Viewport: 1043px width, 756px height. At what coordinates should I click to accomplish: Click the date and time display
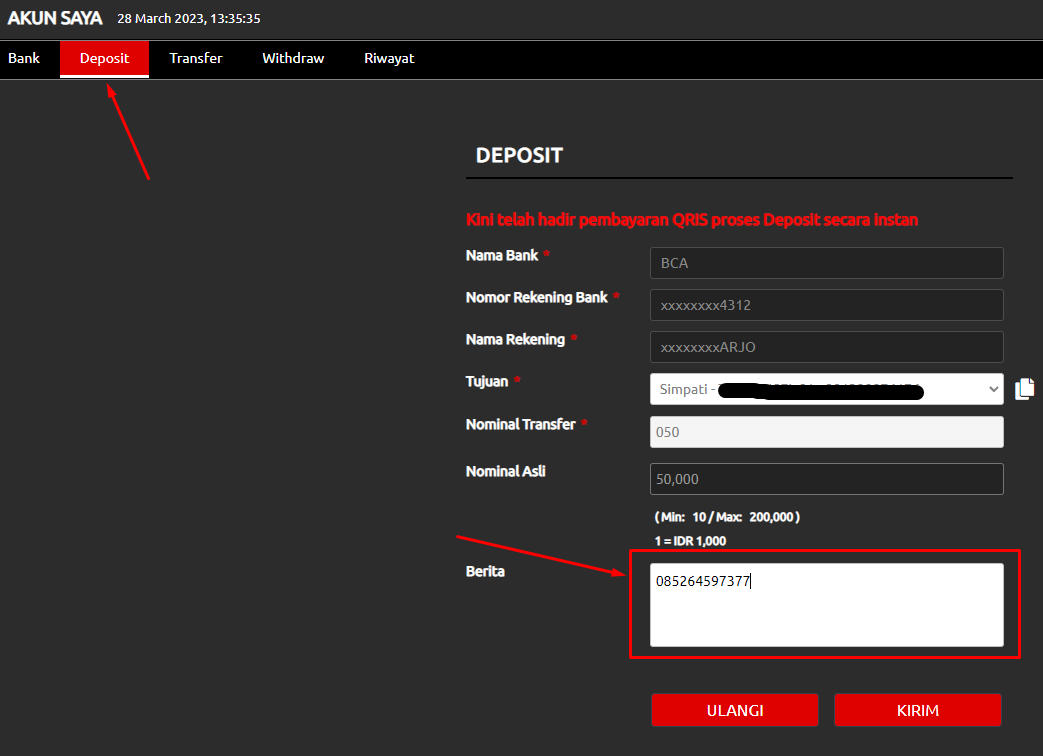(189, 19)
